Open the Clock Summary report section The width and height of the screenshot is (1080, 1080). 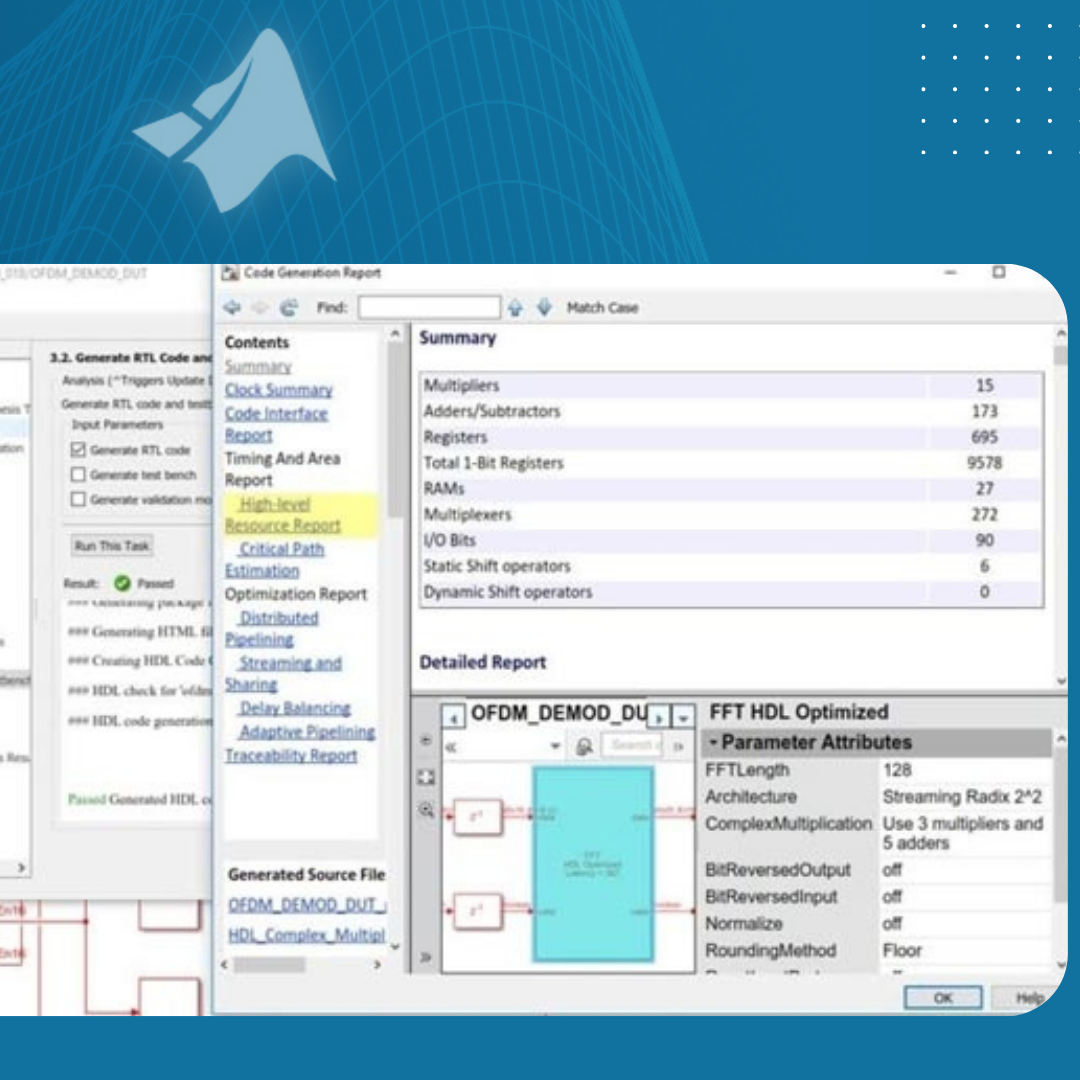tap(278, 390)
